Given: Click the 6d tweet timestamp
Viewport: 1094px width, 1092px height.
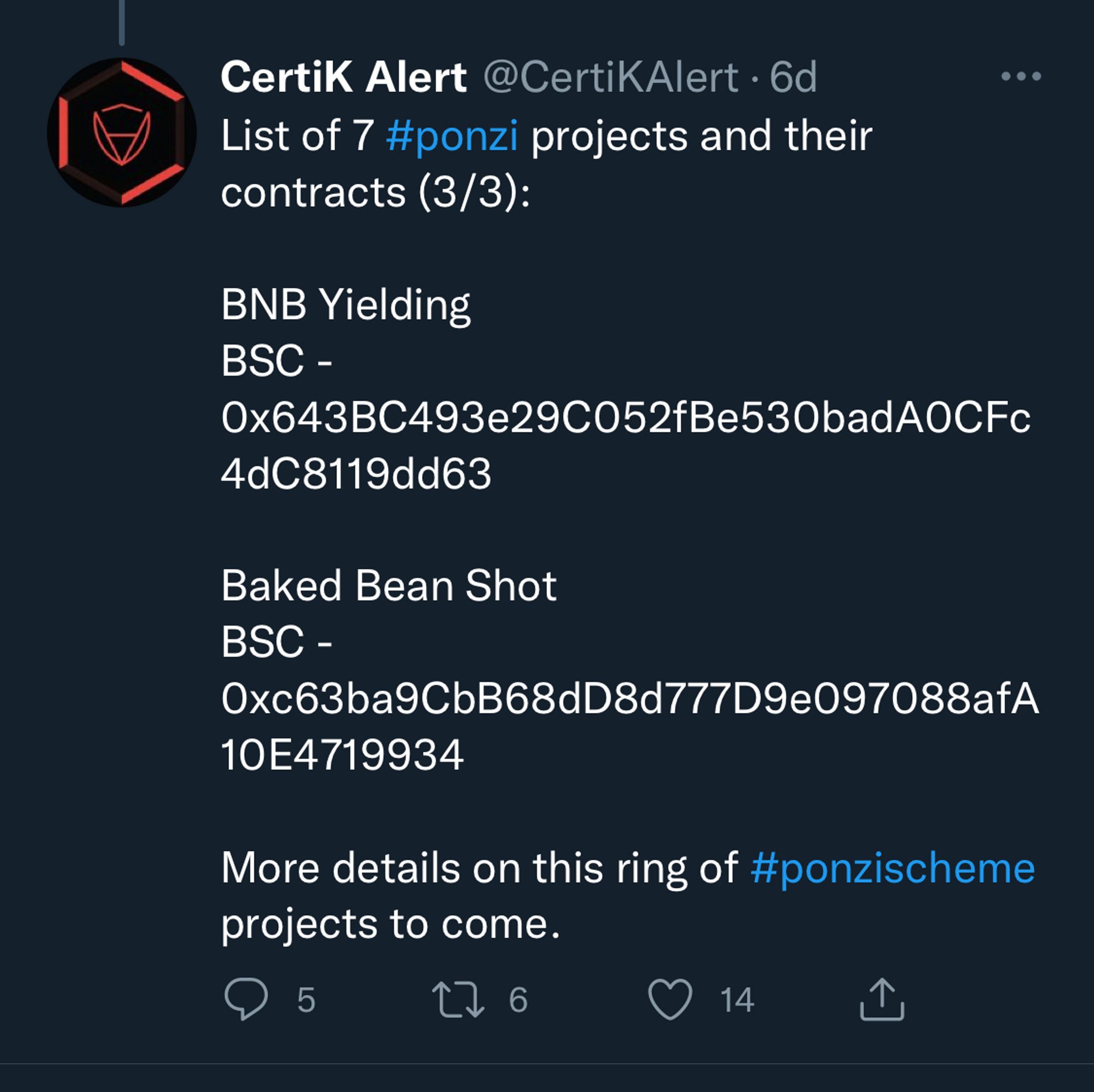Looking at the screenshot, I should pos(793,77).
